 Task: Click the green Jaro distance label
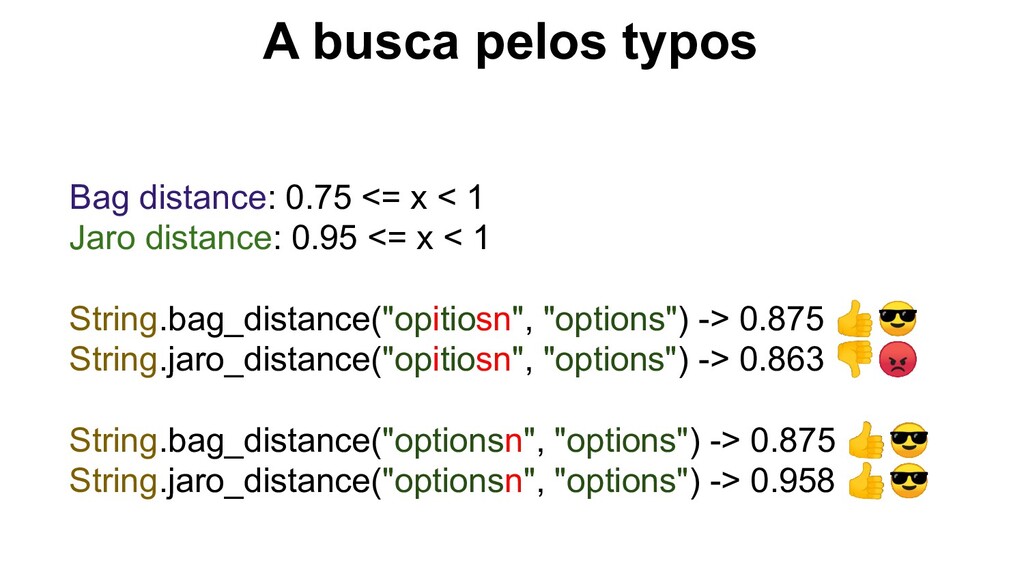tap(170, 238)
